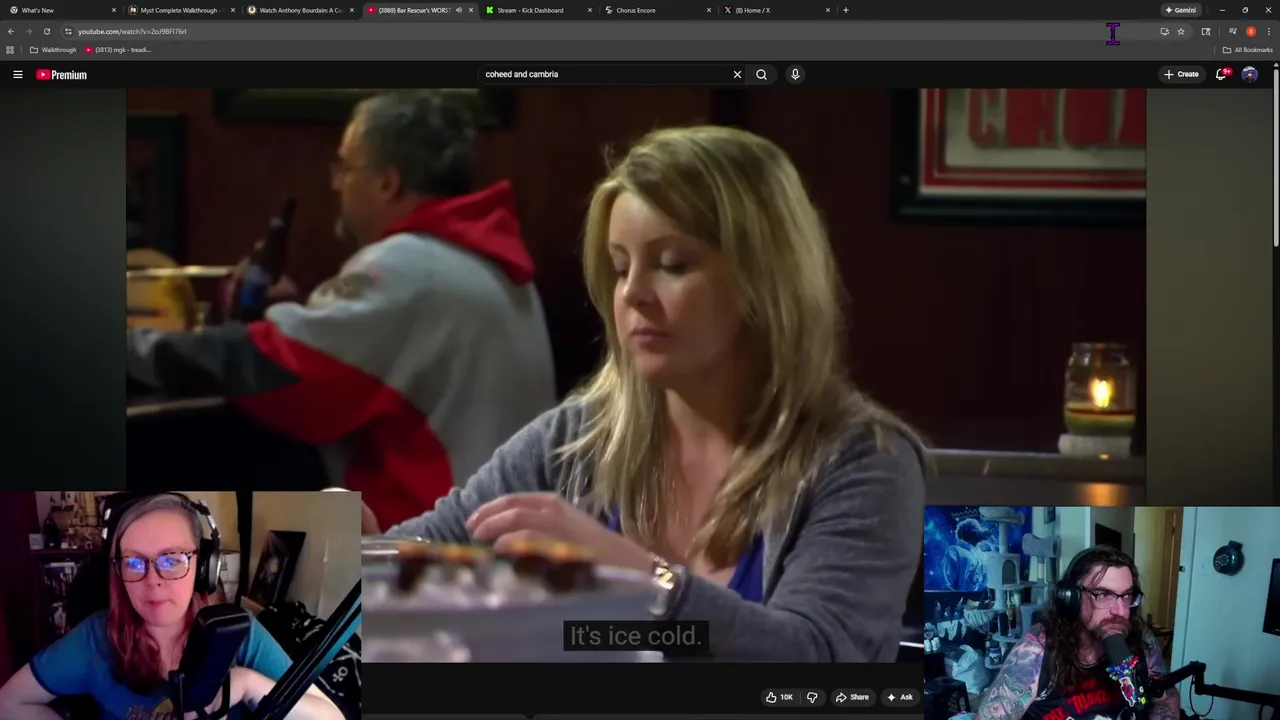This screenshot has width=1280, height=720.
Task: Open the Walkthrough bookmarks folder
Action: pos(53,50)
